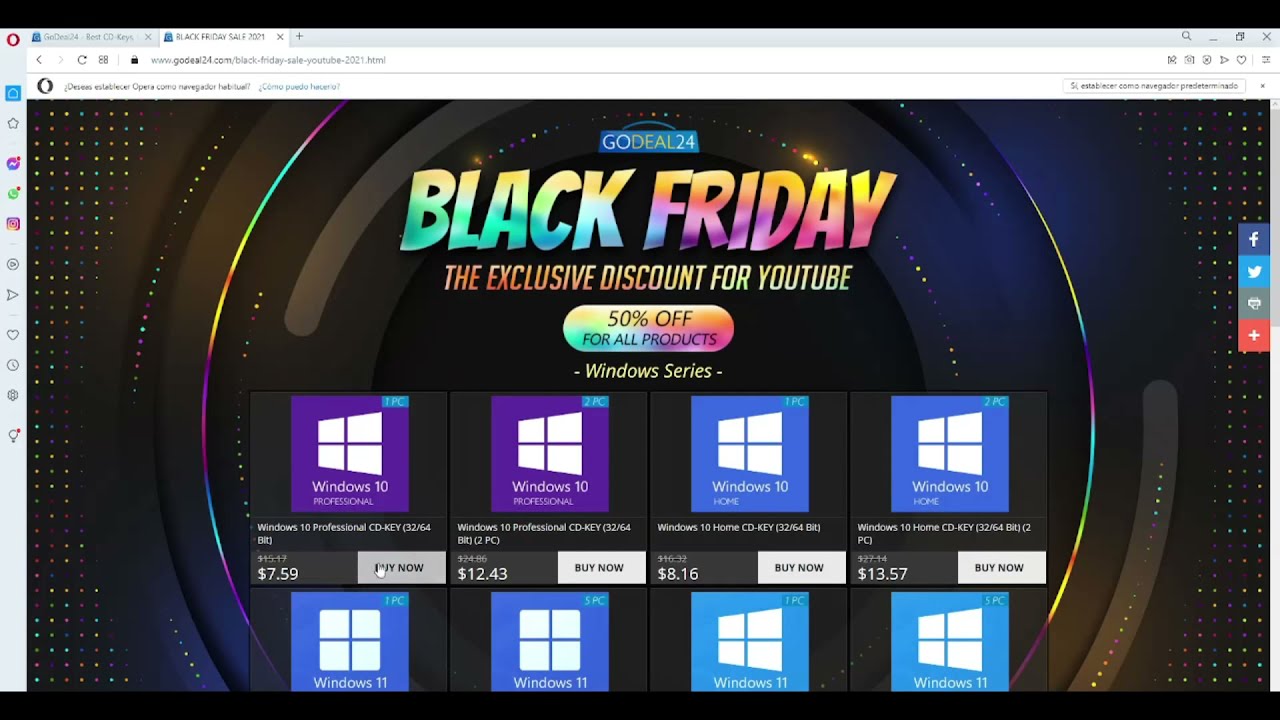Share the page on Facebook
1280x720 pixels.
coord(1254,240)
